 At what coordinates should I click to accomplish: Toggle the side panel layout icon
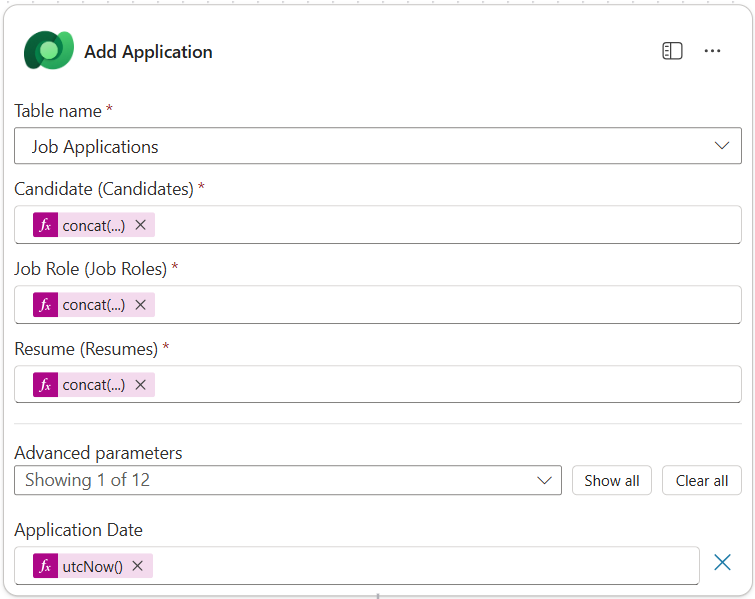click(x=672, y=51)
